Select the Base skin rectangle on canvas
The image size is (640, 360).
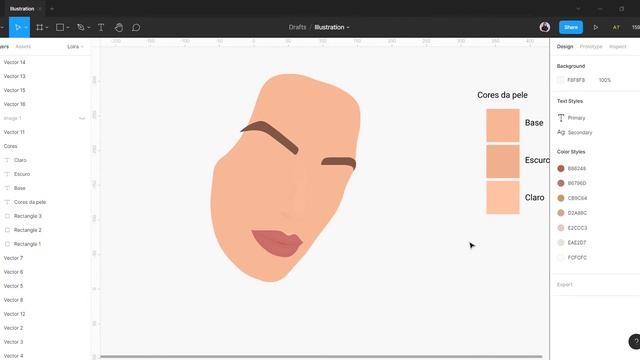coord(503,125)
